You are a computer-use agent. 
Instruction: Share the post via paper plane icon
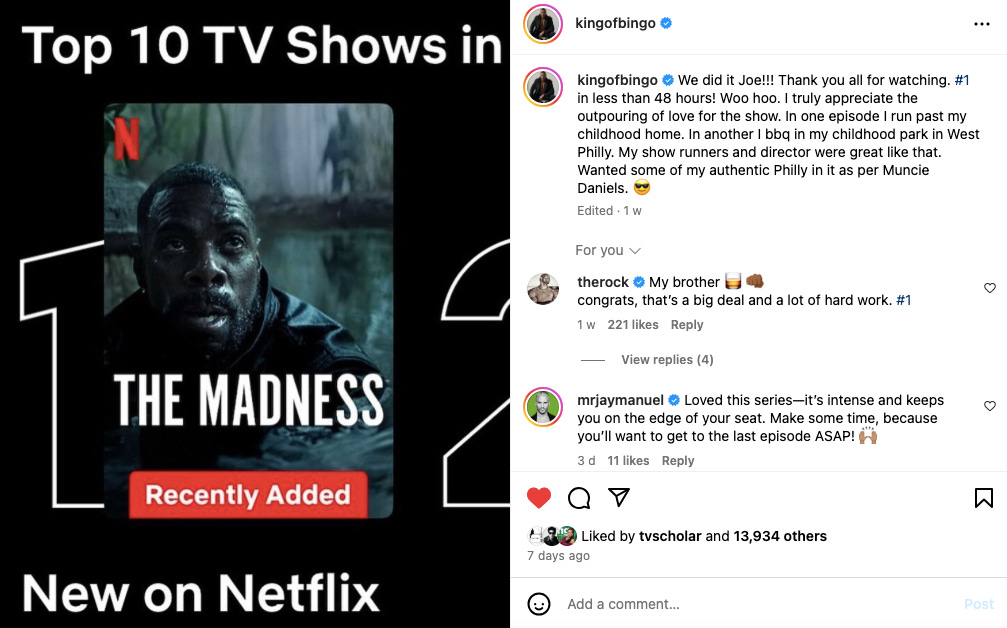[618, 497]
